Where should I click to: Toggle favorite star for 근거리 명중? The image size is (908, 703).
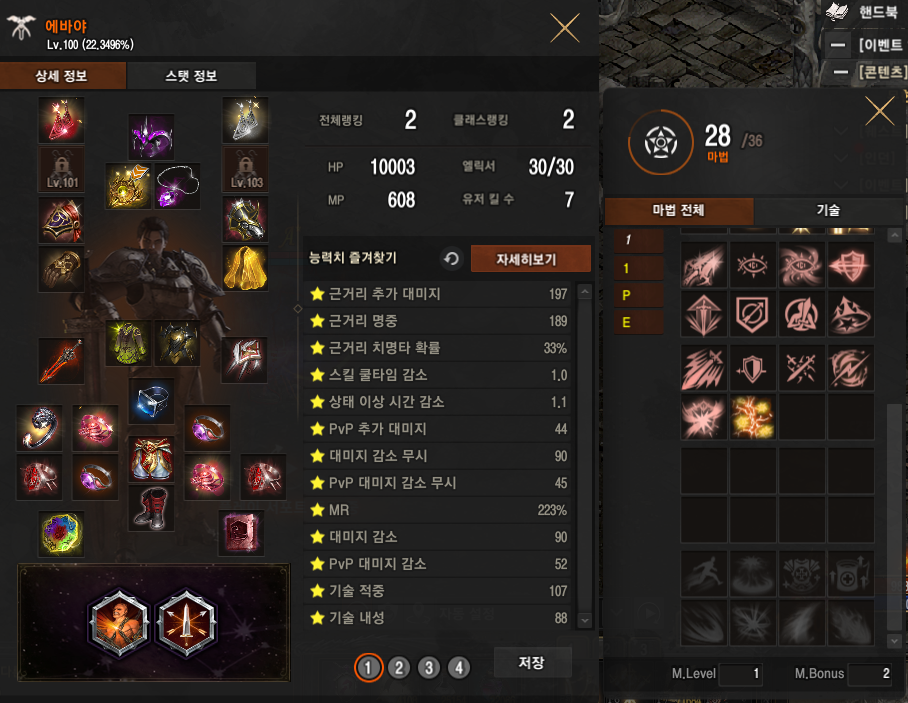tap(317, 321)
